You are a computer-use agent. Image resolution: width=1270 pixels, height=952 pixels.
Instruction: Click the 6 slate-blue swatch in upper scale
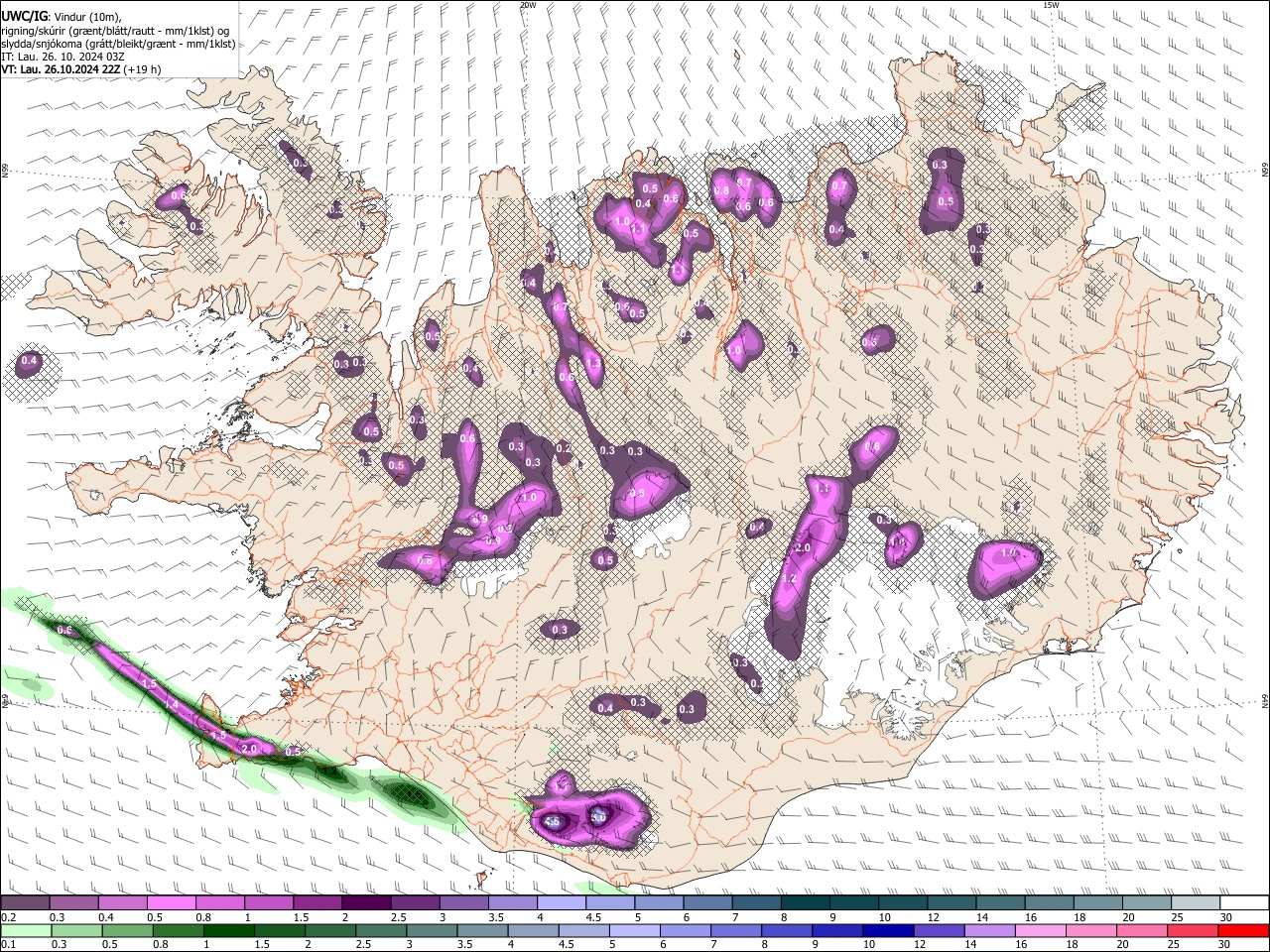707,903
